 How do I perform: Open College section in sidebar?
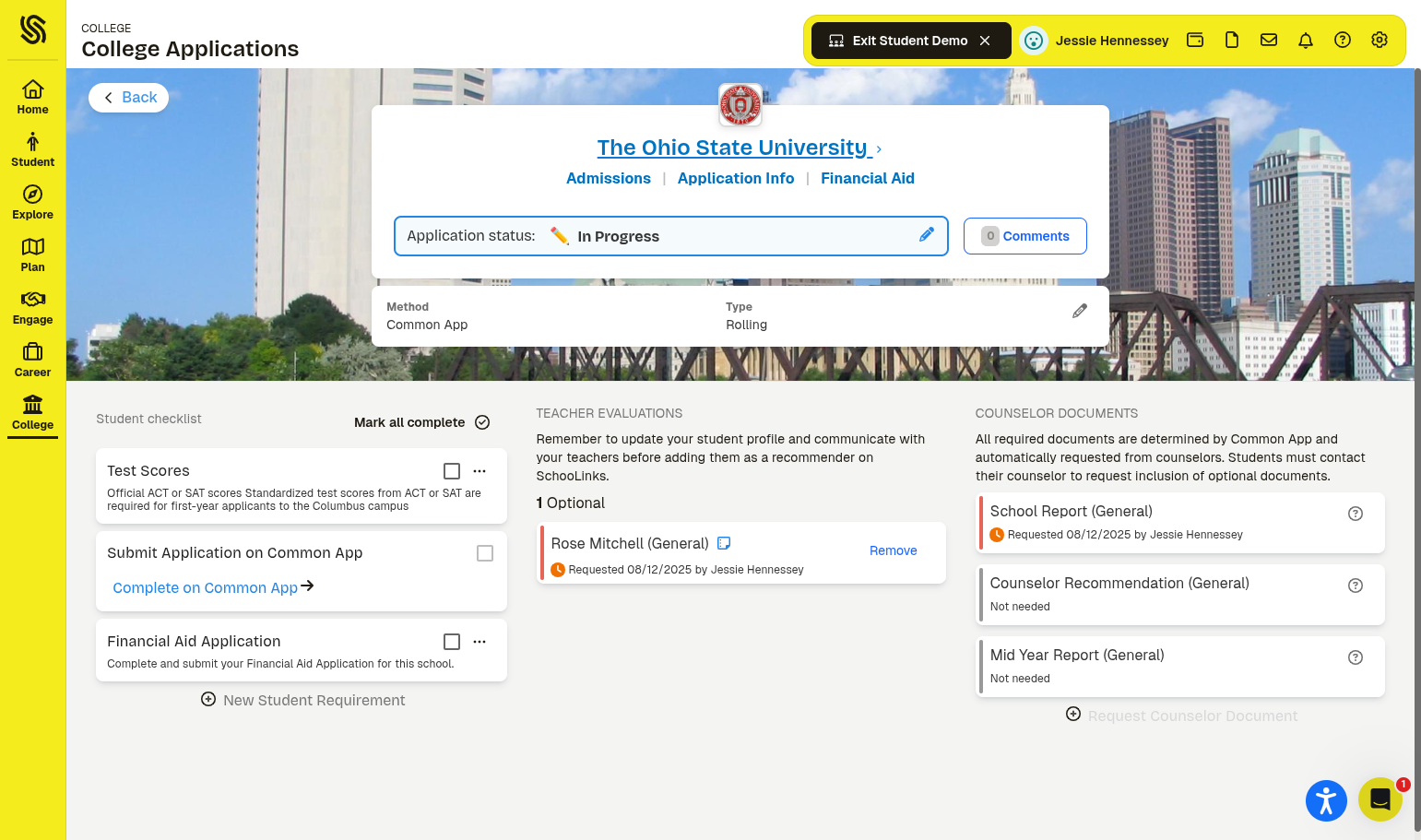click(x=32, y=412)
